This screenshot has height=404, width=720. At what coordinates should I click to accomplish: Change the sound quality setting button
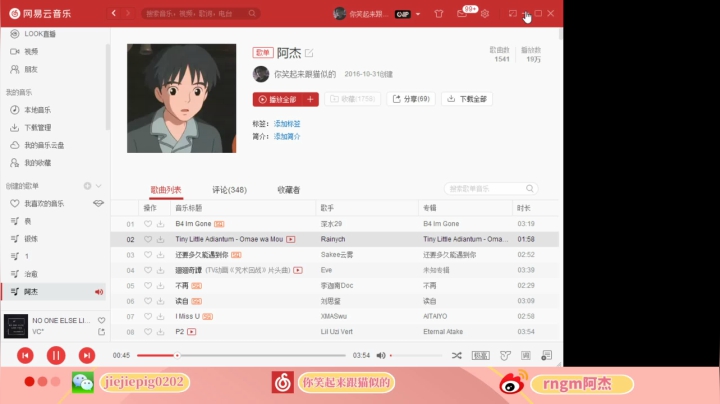click(481, 355)
